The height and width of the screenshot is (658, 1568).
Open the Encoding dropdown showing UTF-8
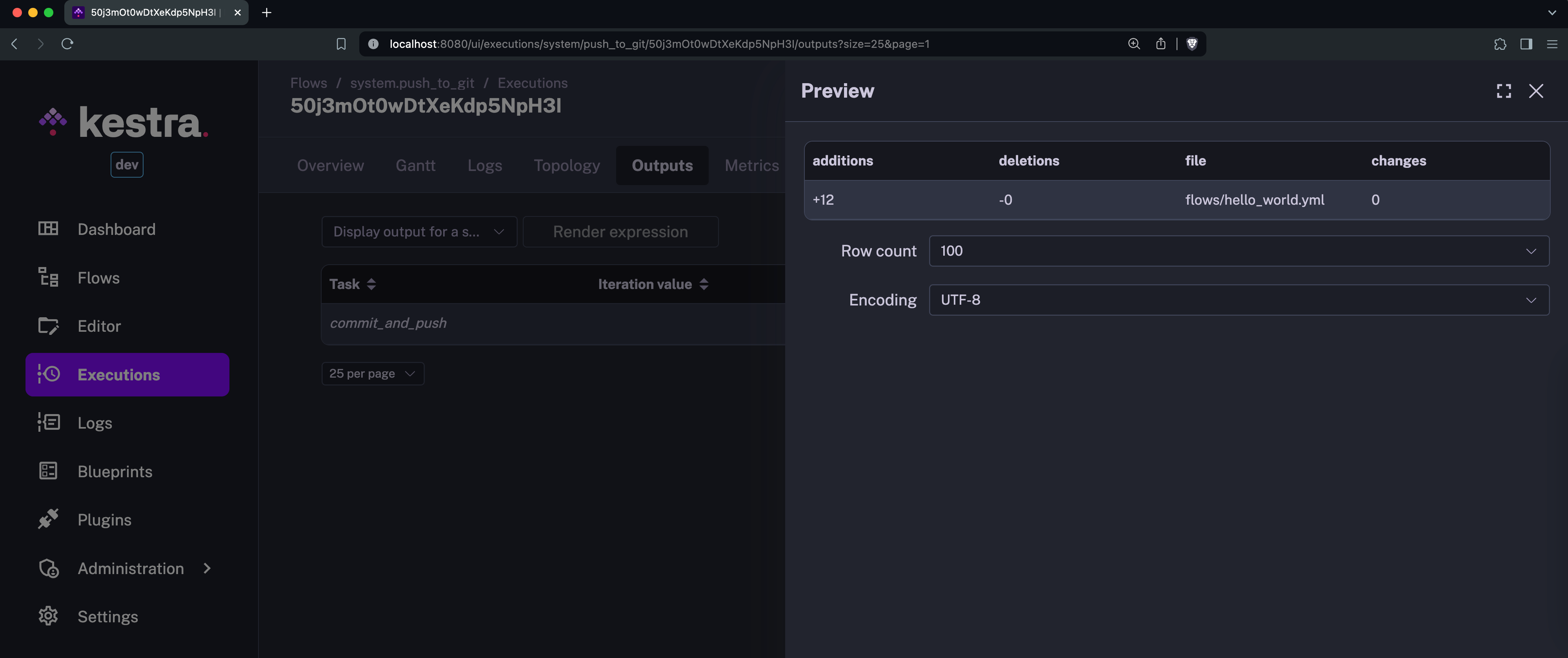[x=1238, y=300]
